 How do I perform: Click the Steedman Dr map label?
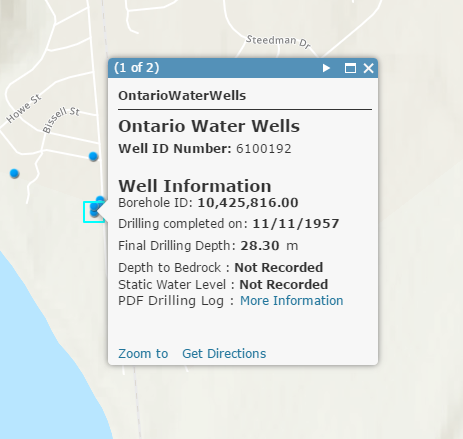point(278,41)
